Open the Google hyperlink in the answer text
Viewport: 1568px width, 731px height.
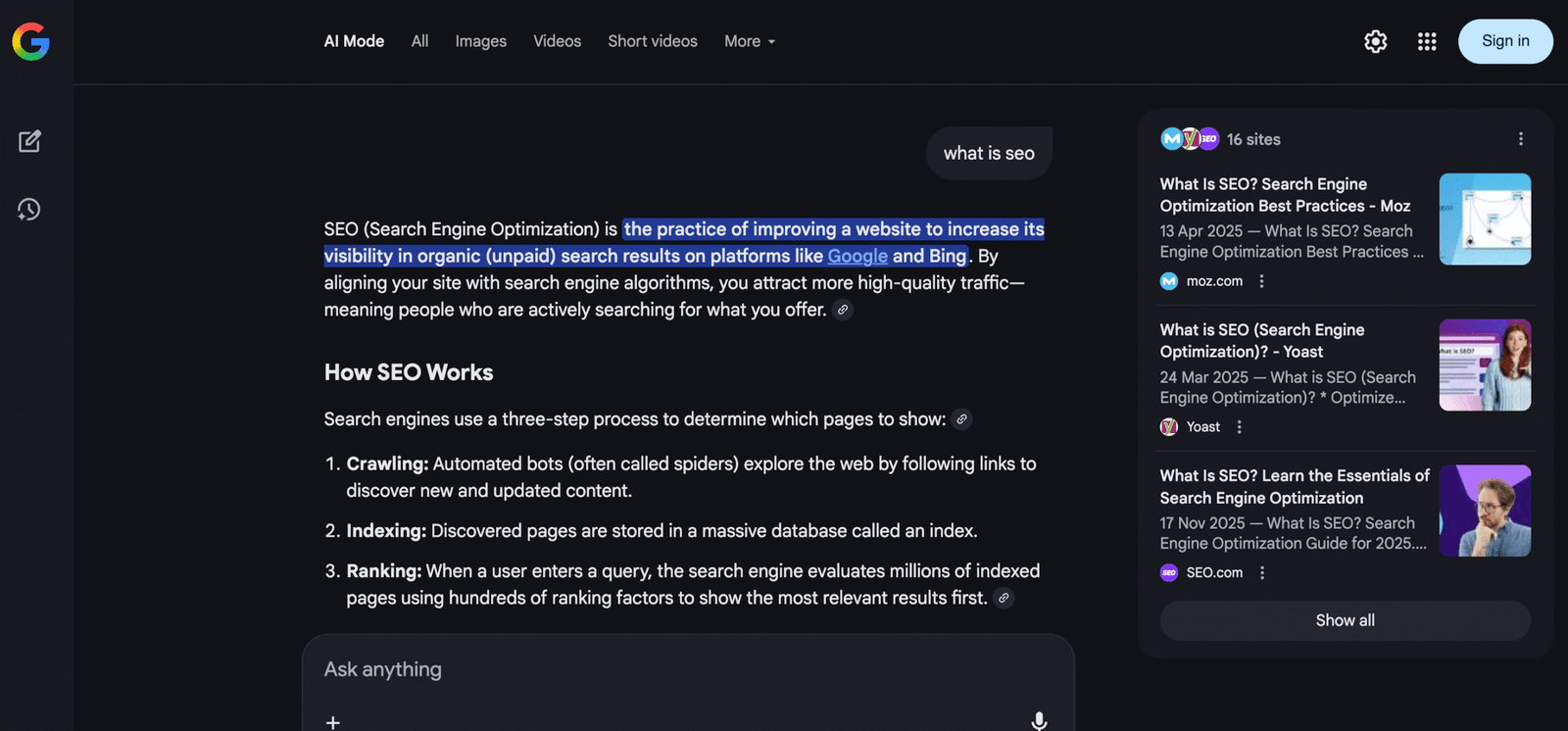click(x=857, y=256)
